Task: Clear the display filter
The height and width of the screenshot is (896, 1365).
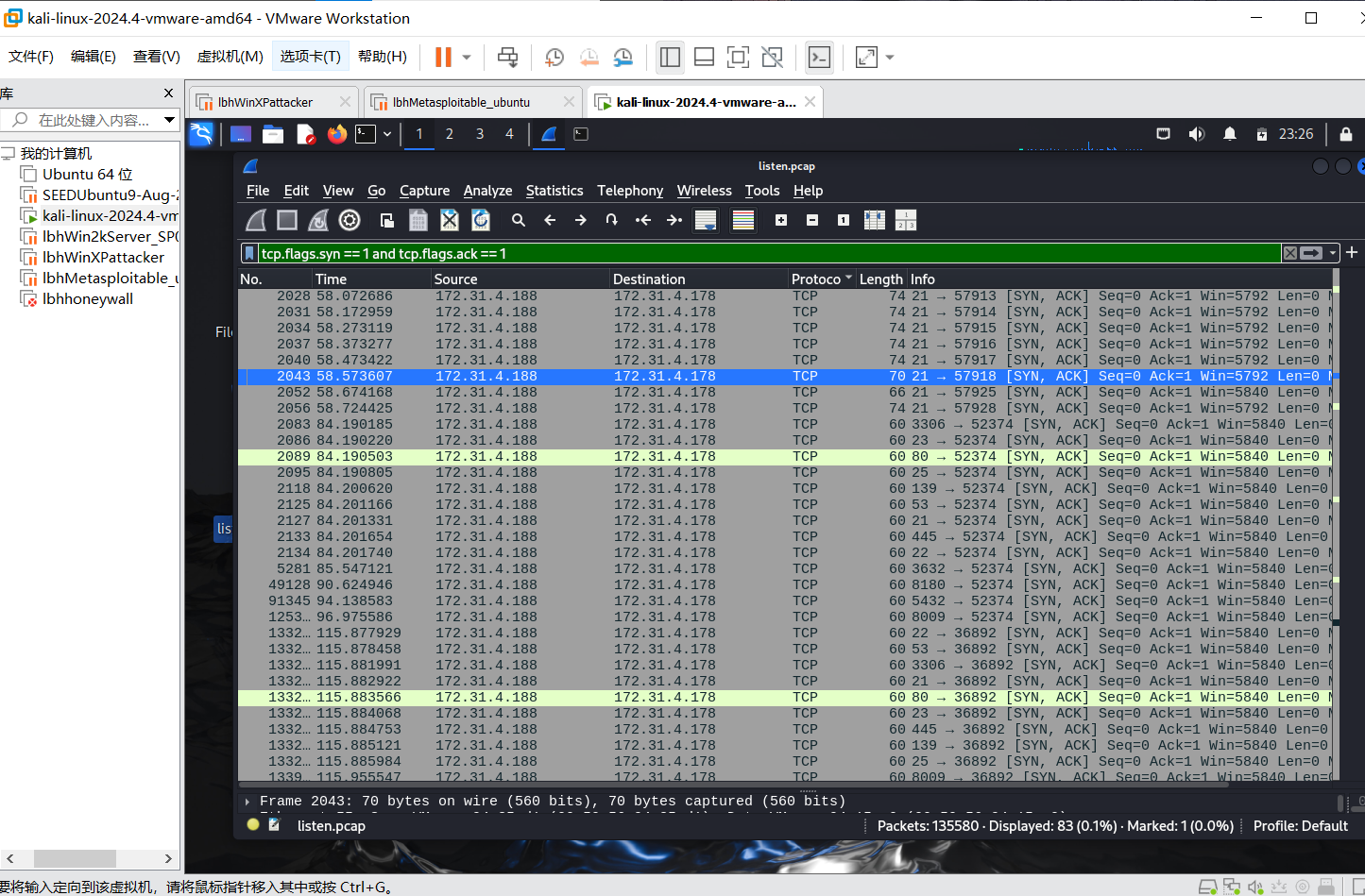Action: coord(1289,253)
